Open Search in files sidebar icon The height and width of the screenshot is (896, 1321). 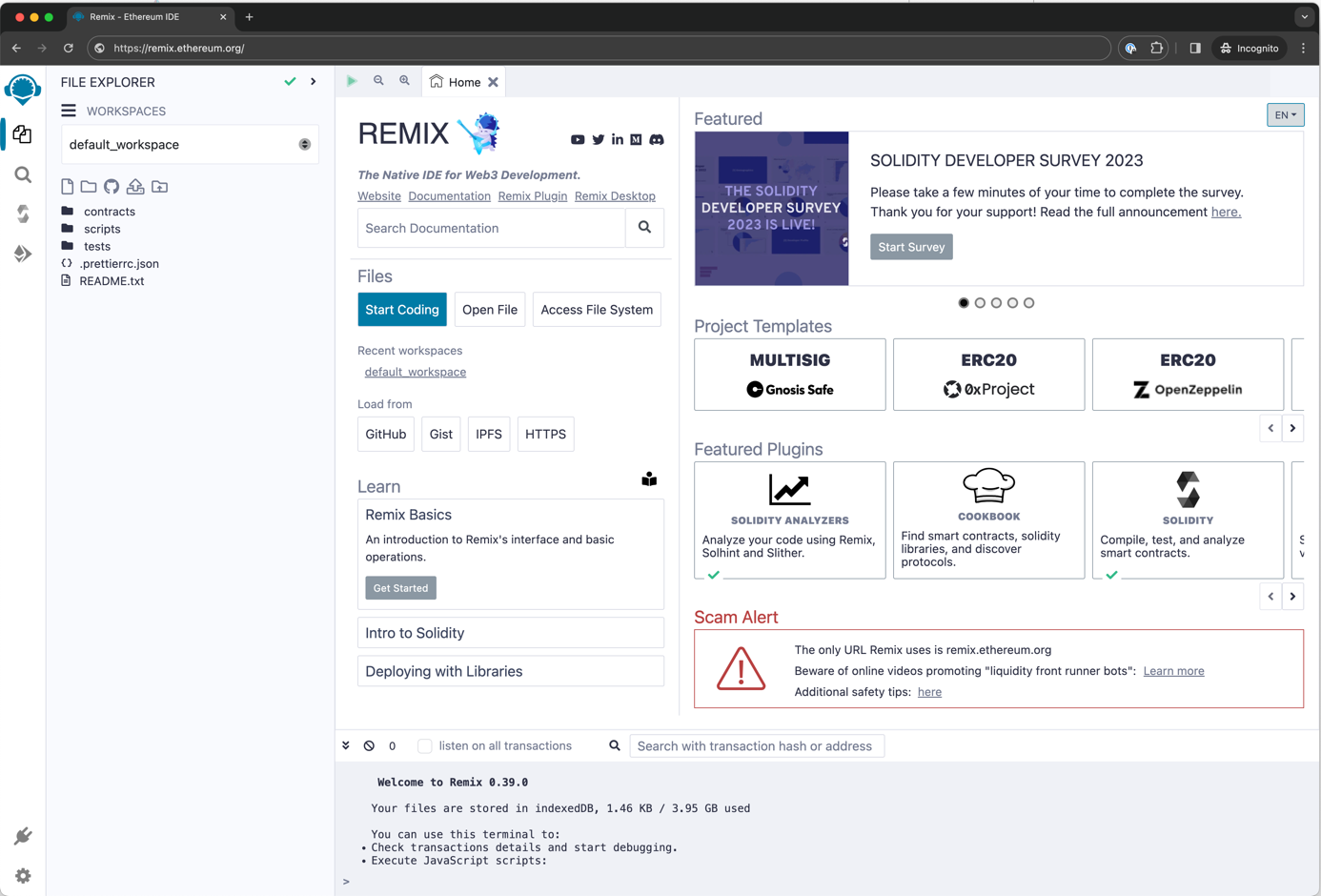click(23, 174)
